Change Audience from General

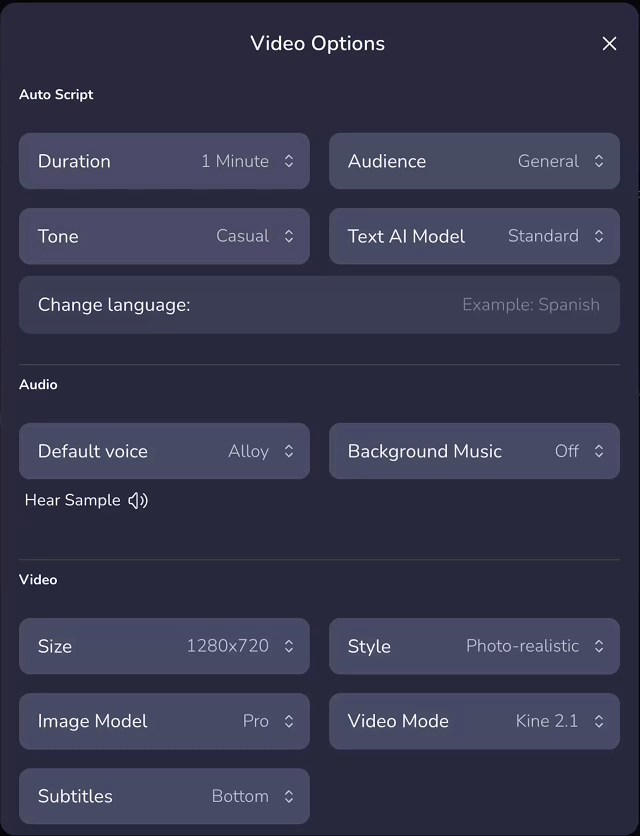(474, 161)
